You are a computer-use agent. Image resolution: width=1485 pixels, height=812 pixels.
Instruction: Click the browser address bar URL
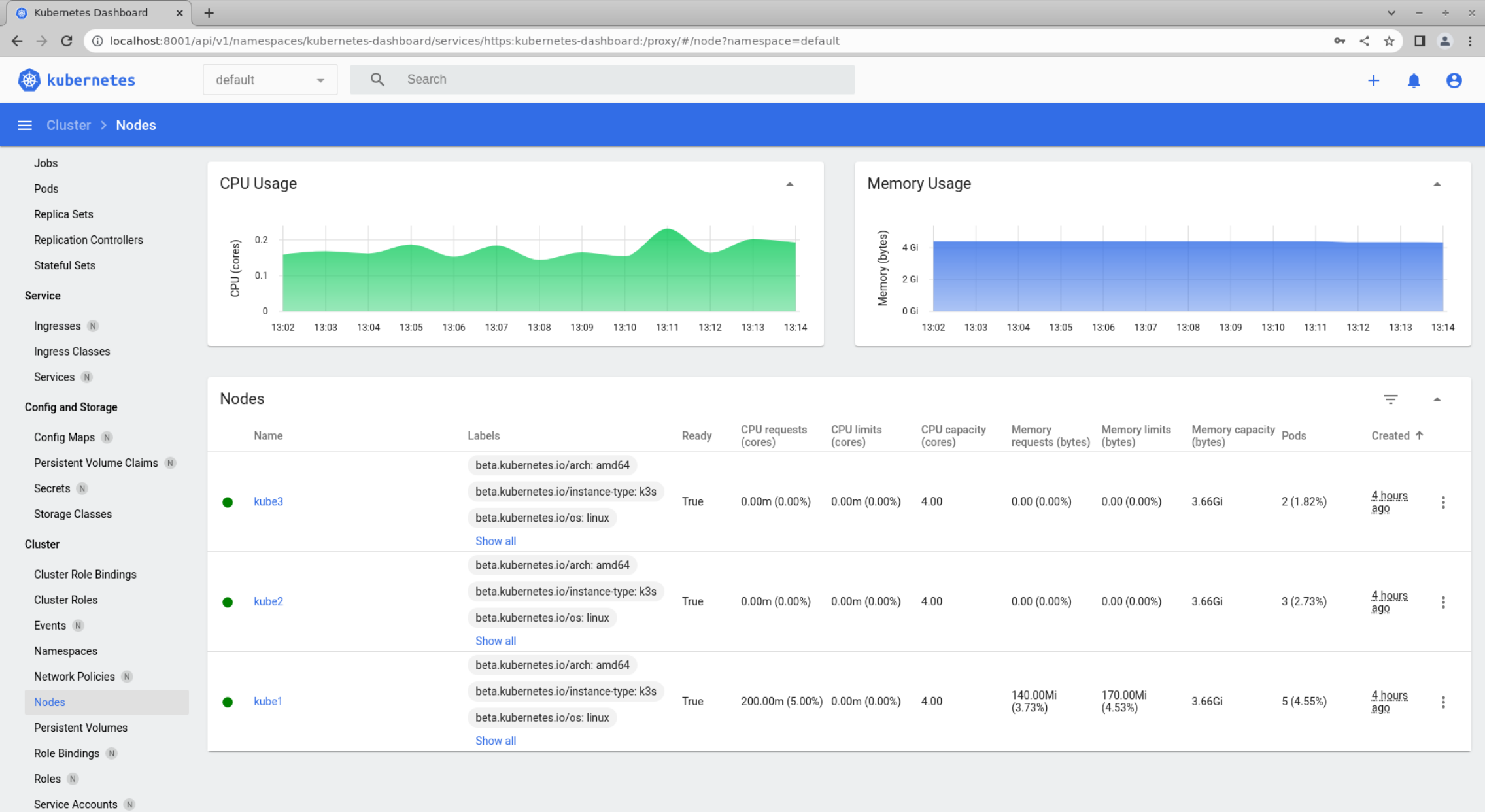(474, 41)
